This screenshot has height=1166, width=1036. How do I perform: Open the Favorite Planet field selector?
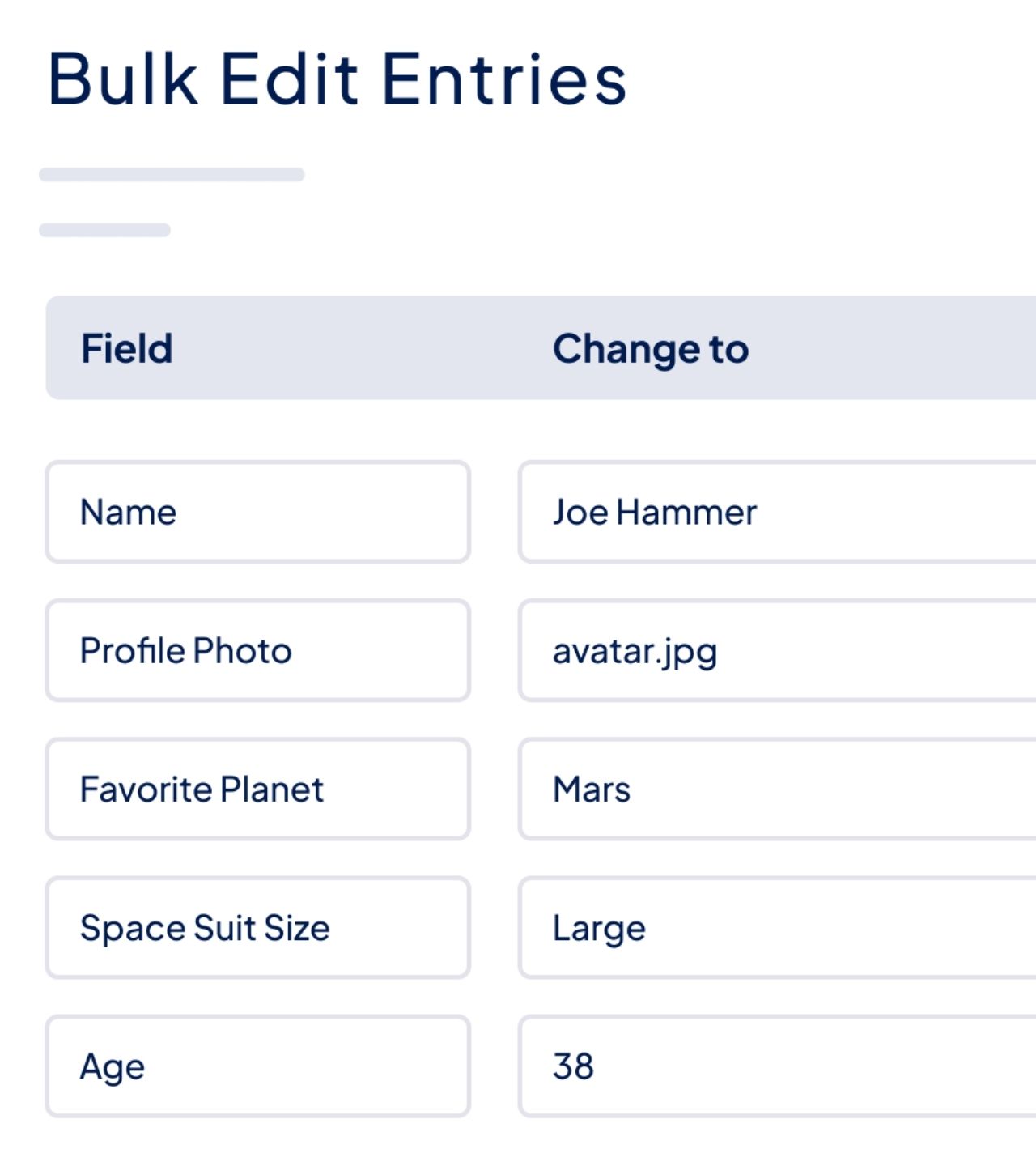[x=259, y=789]
